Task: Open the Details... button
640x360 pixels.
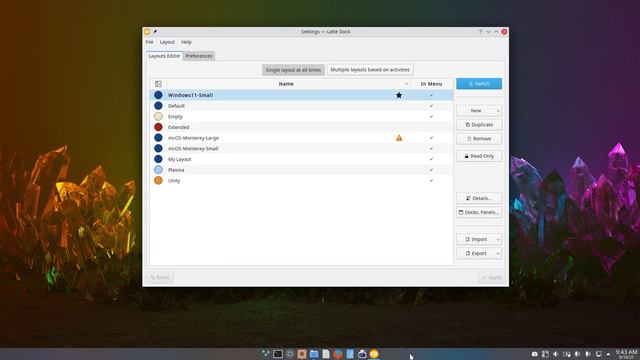Action: [479, 198]
